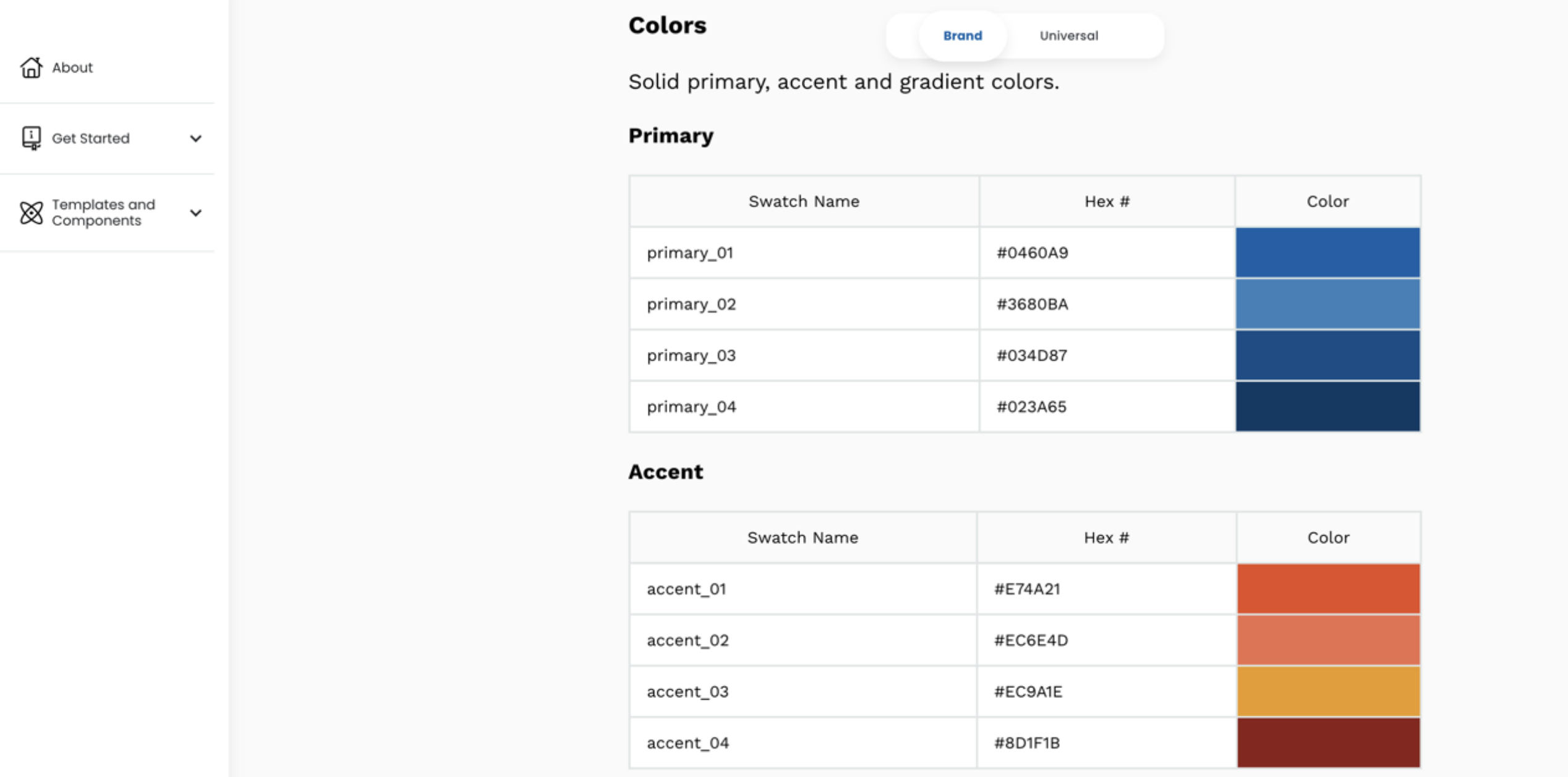This screenshot has height=777, width=1568.
Task: Click the accent_01 orange swatch
Action: (x=1327, y=588)
